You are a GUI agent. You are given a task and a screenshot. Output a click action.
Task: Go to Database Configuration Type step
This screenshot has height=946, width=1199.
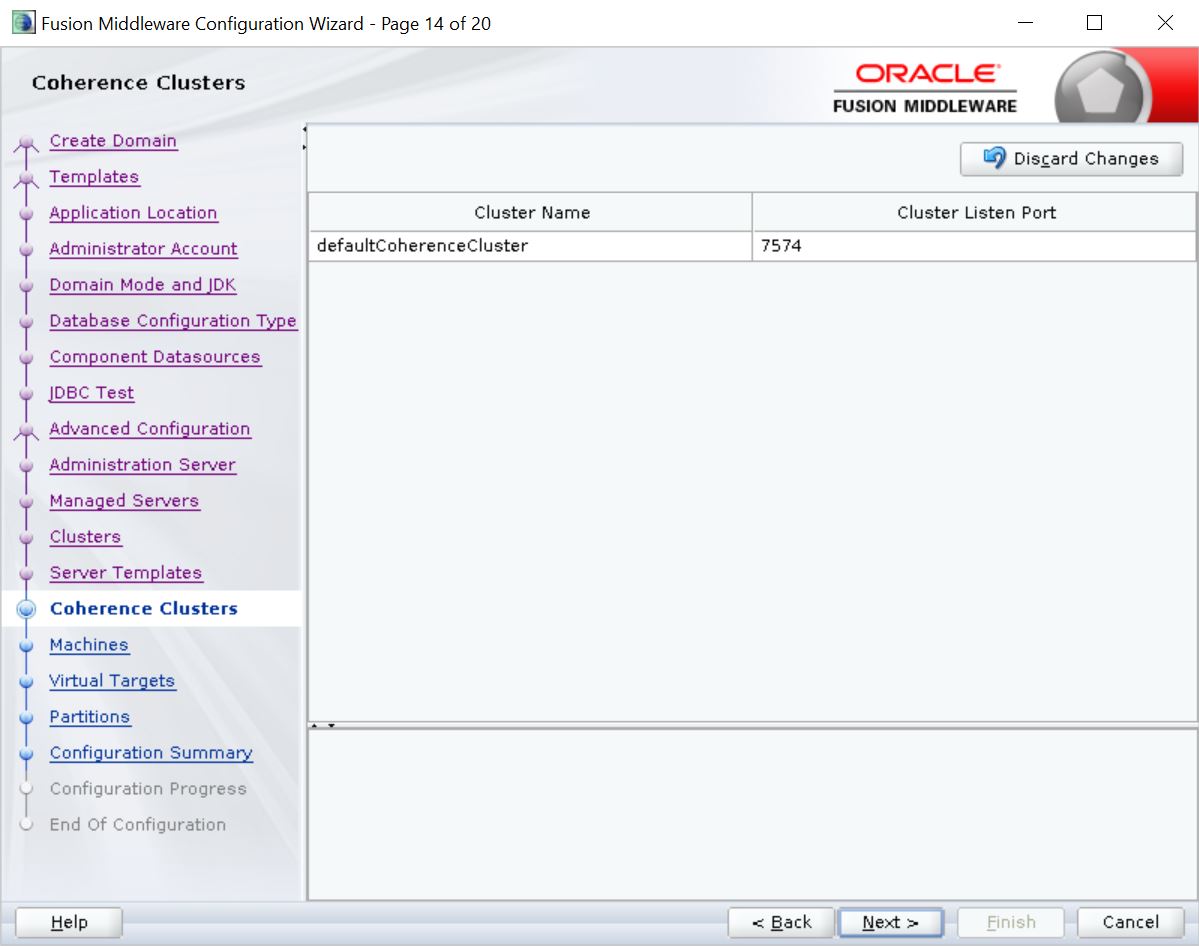(x=173, y=320)
